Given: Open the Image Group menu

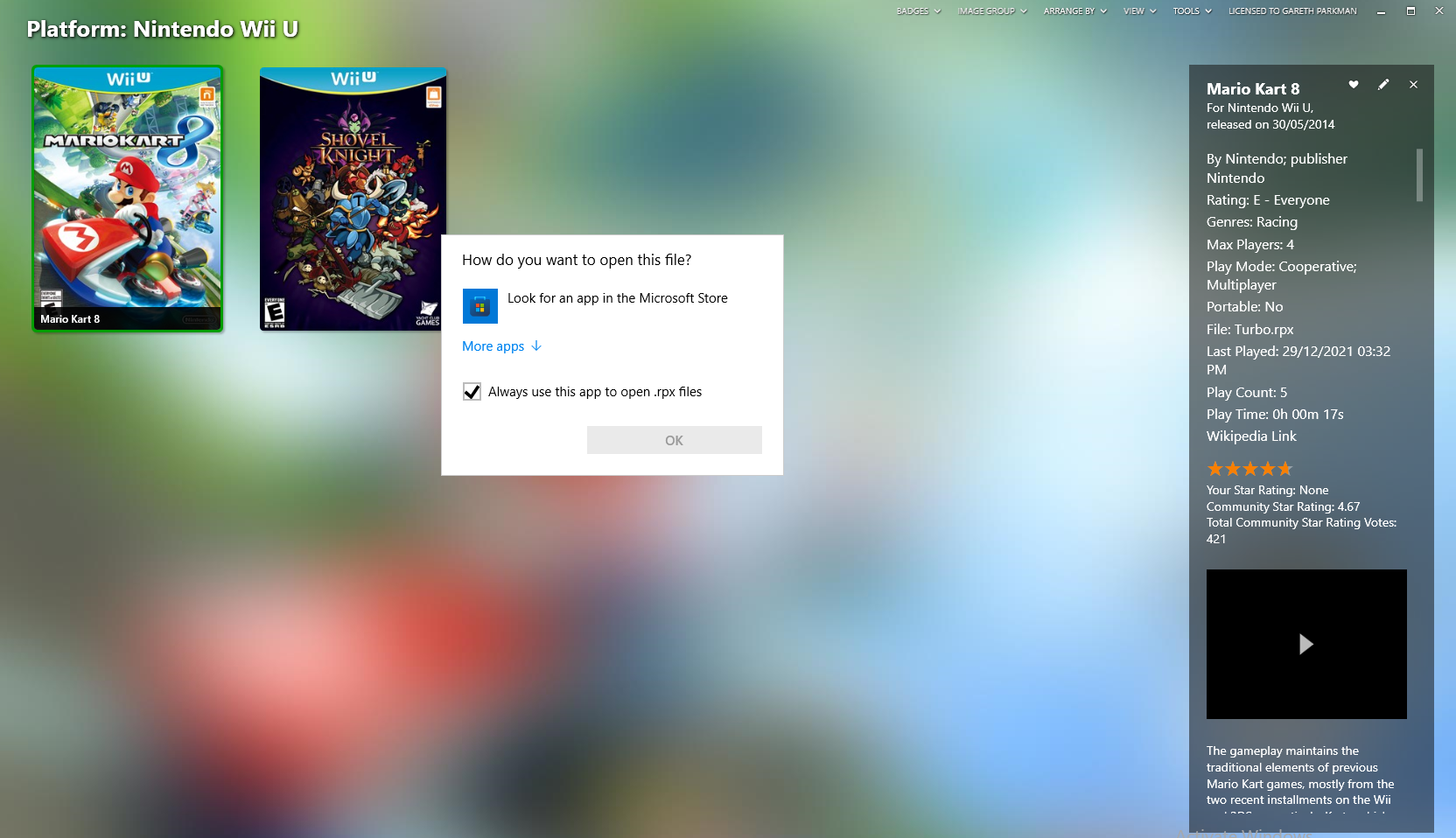Looking at the screenshot, I should point(992,11).
